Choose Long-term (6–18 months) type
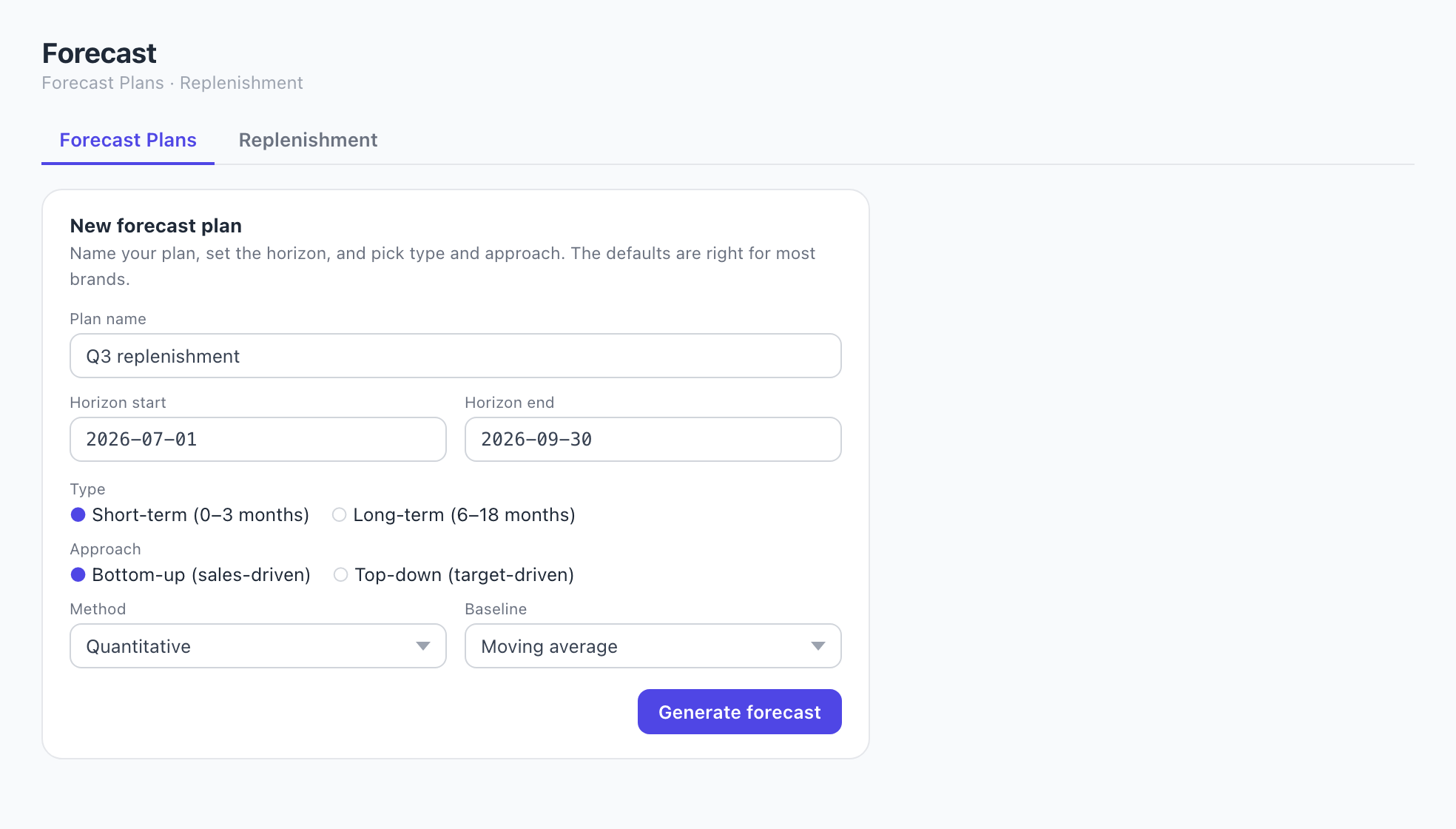The width and height of the screenshot is (1456, 829). [339, 514]
